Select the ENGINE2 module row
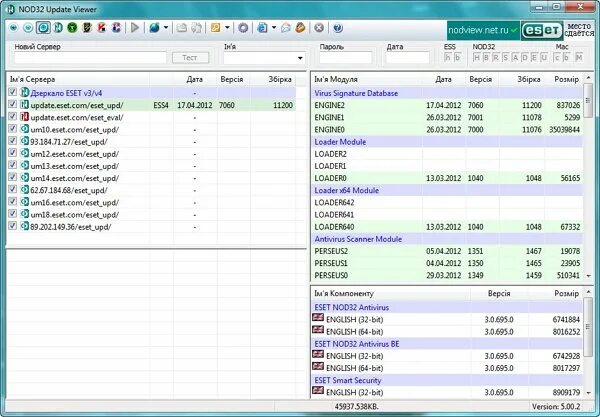The image size is (600, 417). pyautogui.click(x=447, y=105)
